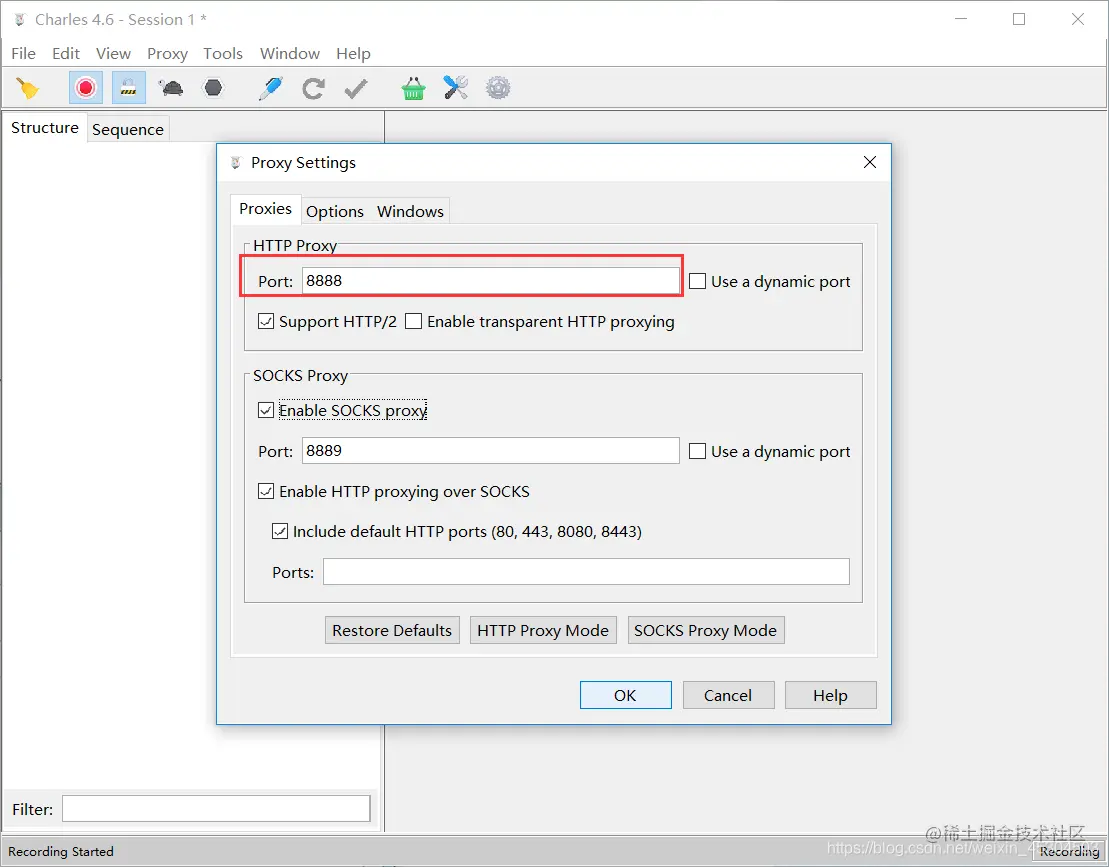The width and height of the screenshot is (1109, 867).
Task: Open the wrench tools icon
Action: click(455, 88)
